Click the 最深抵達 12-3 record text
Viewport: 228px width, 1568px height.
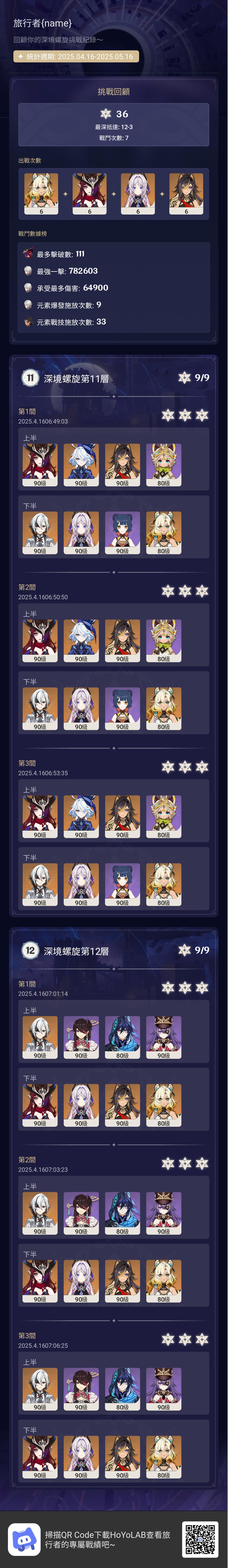(113, 127)
